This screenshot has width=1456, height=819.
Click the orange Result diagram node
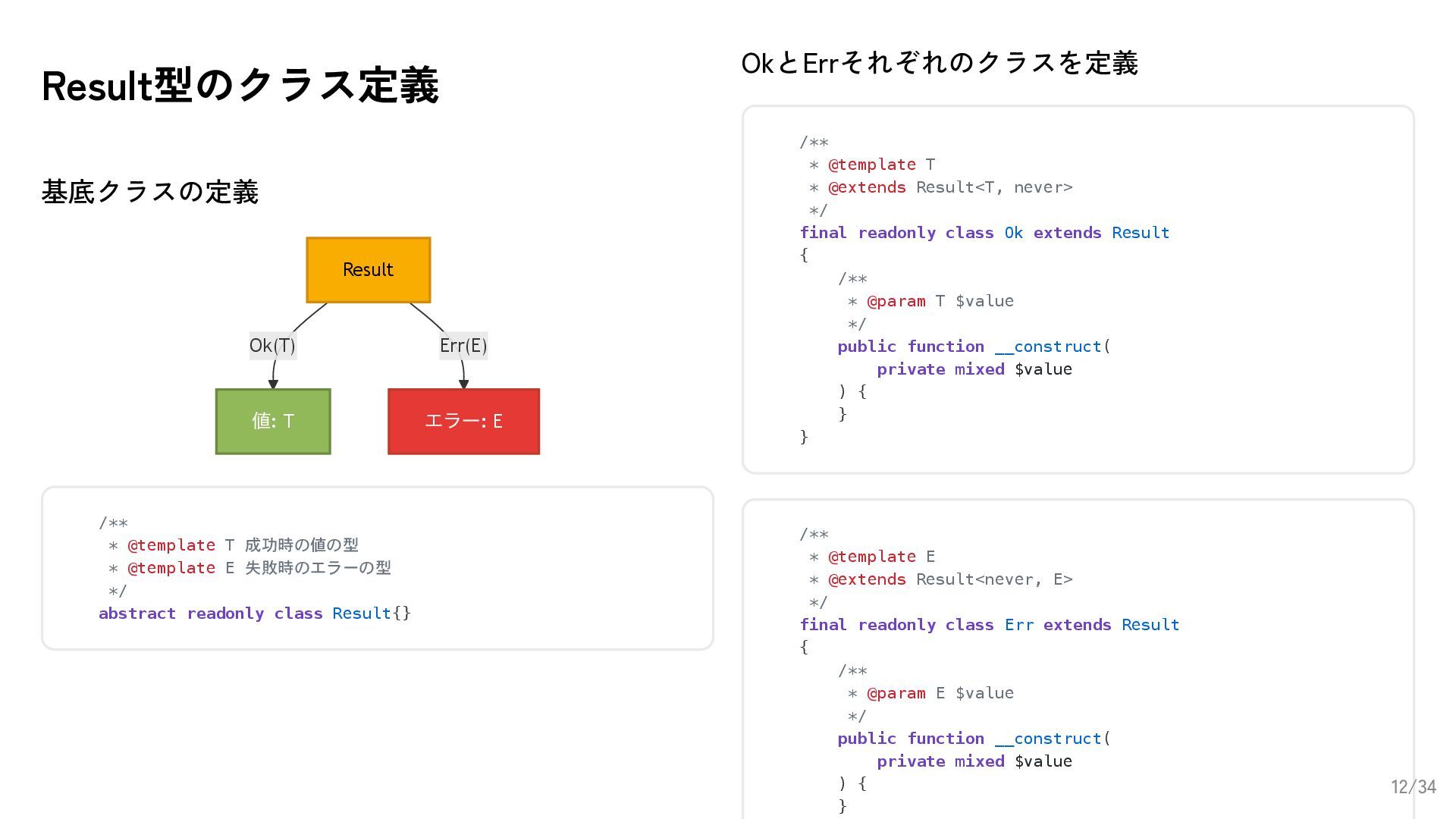[x=368, y=270]
